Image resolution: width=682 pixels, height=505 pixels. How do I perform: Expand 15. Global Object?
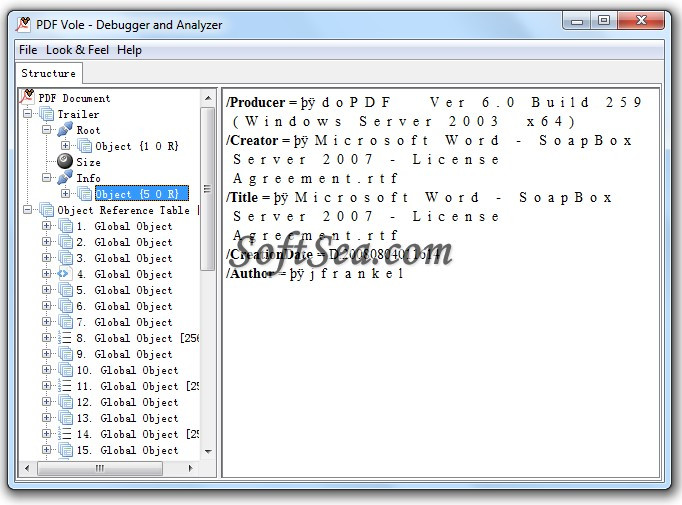coord(47,450)
